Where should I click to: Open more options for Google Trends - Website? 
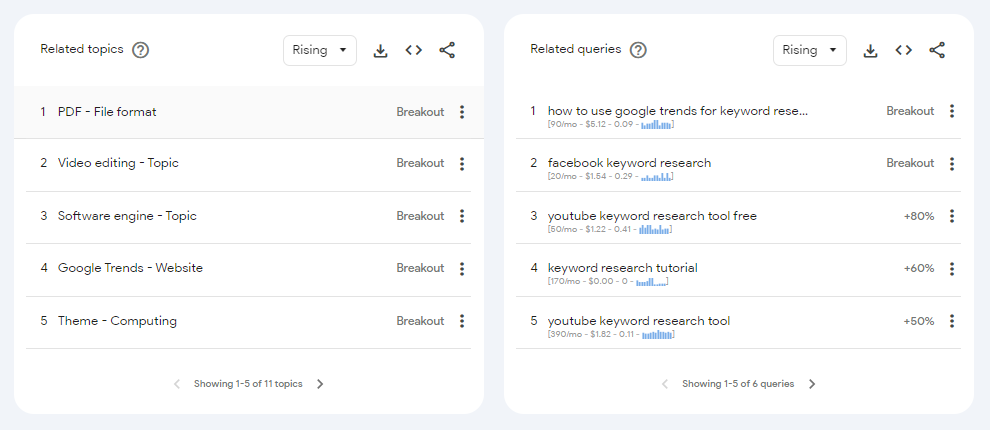tap(462, 268)
